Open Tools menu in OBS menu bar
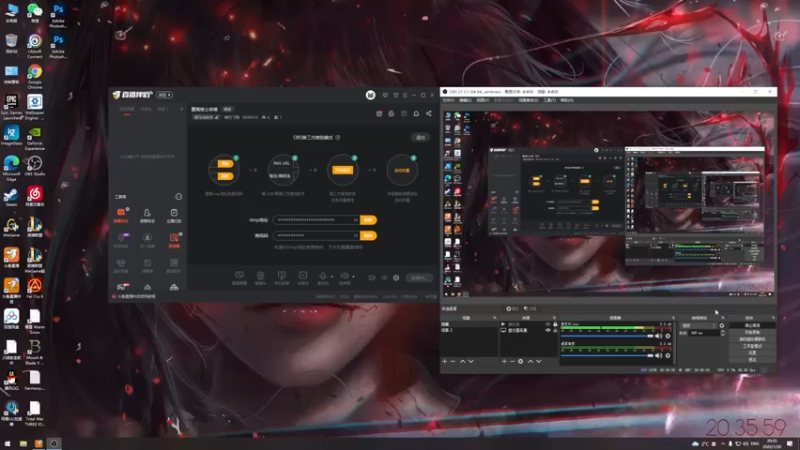Screen dimensions: 800x450 pos(549,100)
